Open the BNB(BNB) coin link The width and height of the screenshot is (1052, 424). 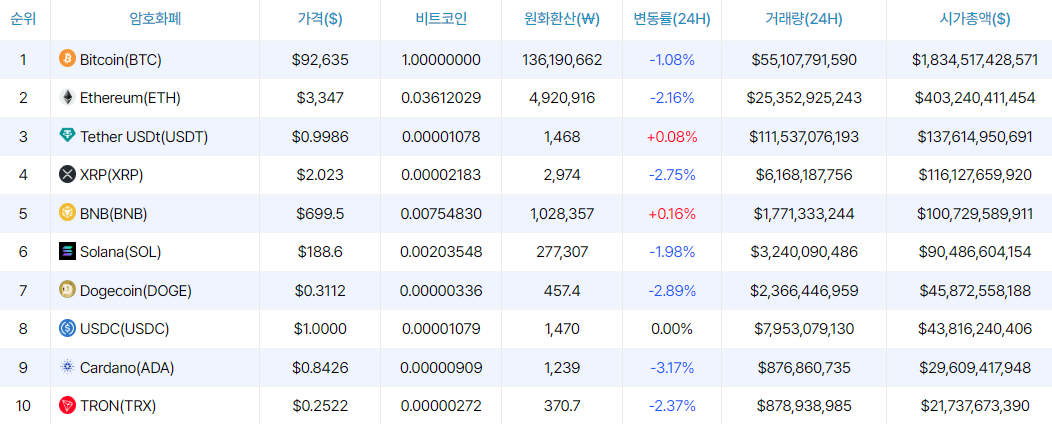[113, 214]
